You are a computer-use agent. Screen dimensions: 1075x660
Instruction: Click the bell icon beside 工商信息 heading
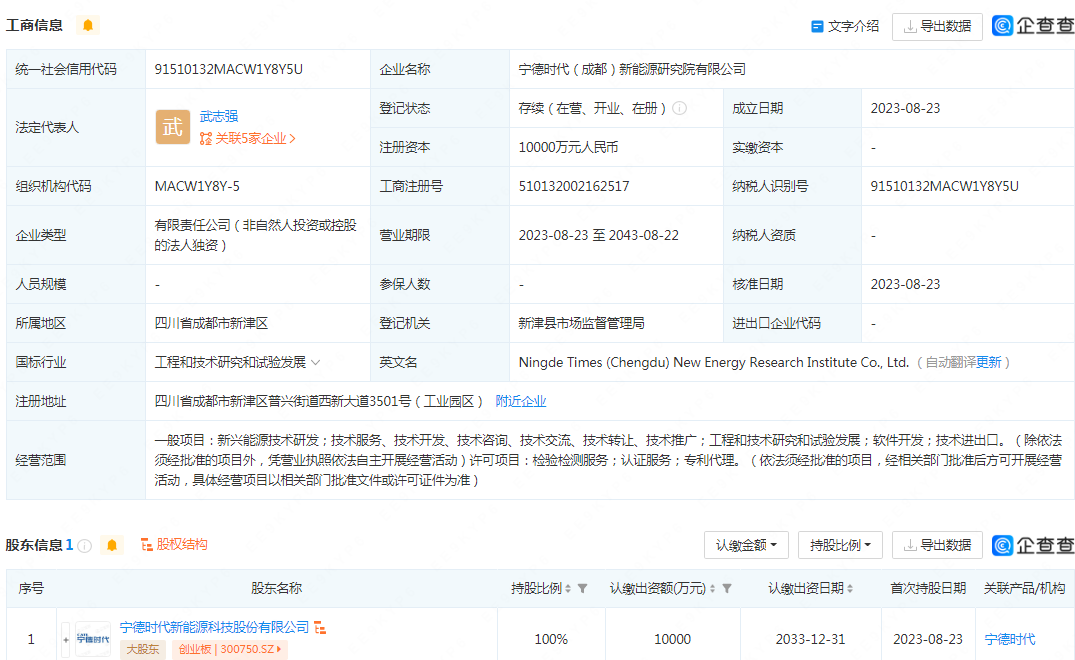[87, 25]
